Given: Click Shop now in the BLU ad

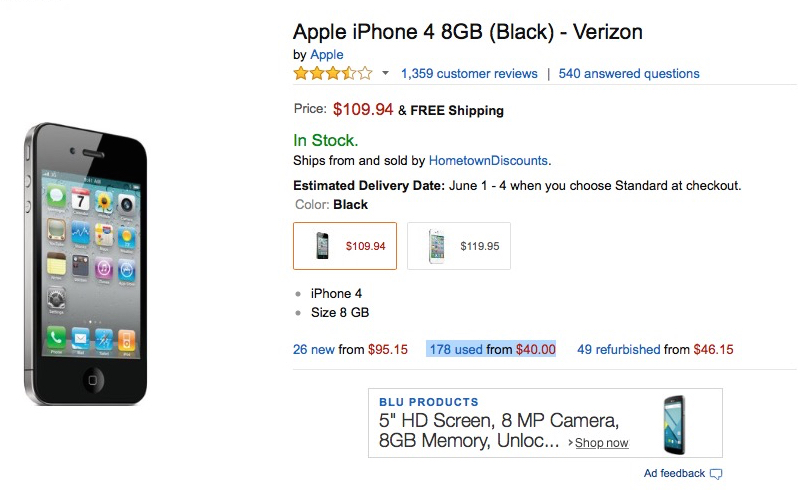Looking at the screenshot, I should pos(601,443).
